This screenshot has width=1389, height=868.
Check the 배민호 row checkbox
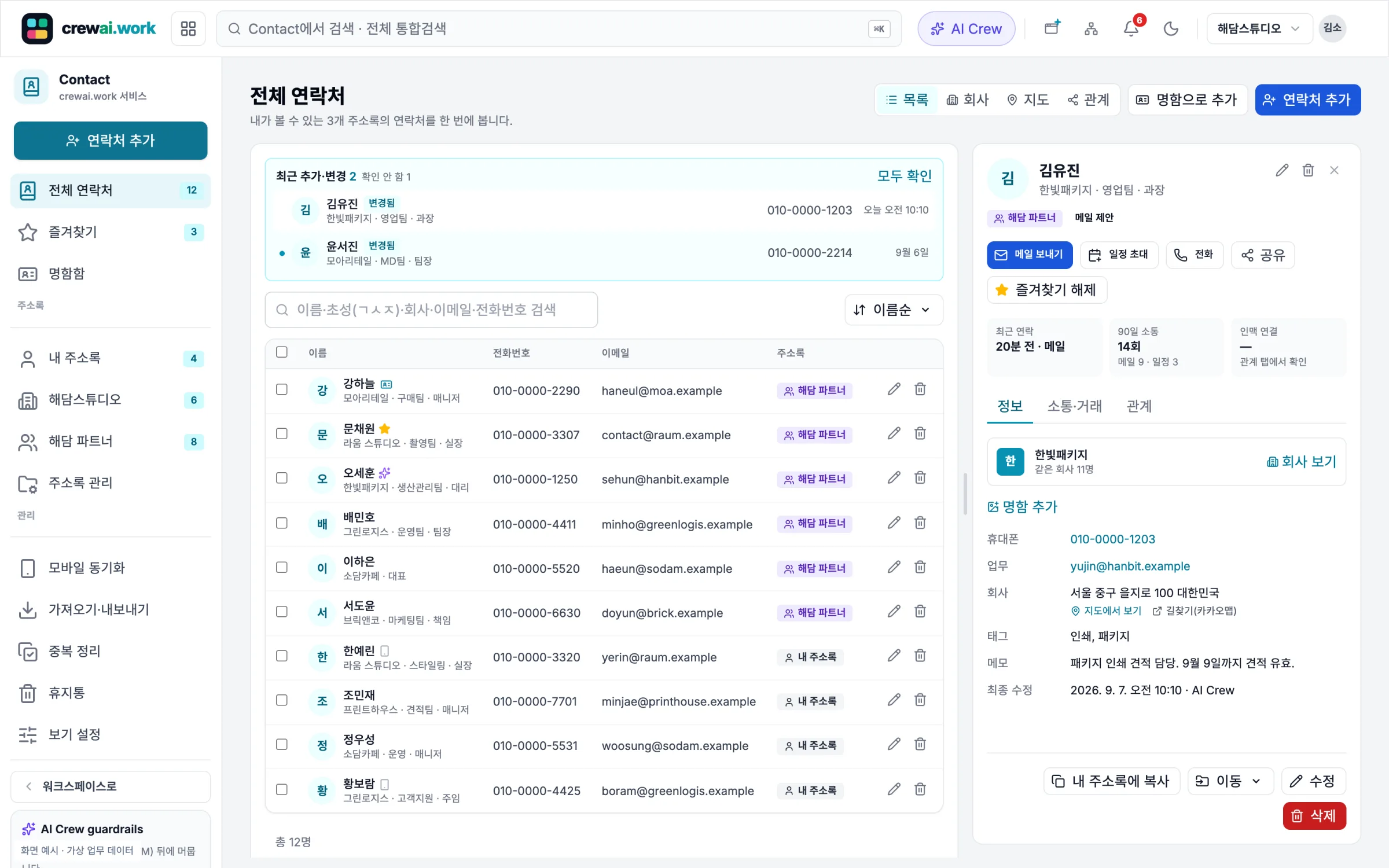click(x=282, y=523)
